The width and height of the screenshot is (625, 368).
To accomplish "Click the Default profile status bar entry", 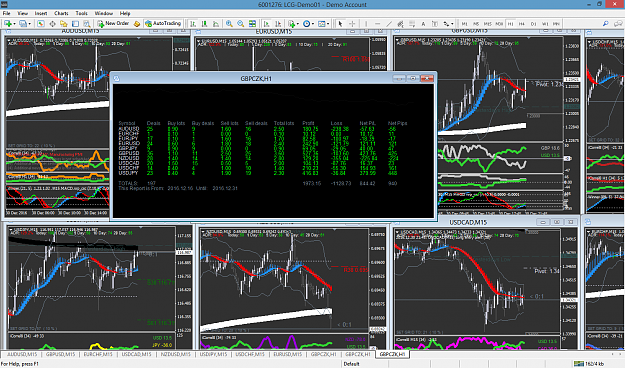I will tap(352, 364).
